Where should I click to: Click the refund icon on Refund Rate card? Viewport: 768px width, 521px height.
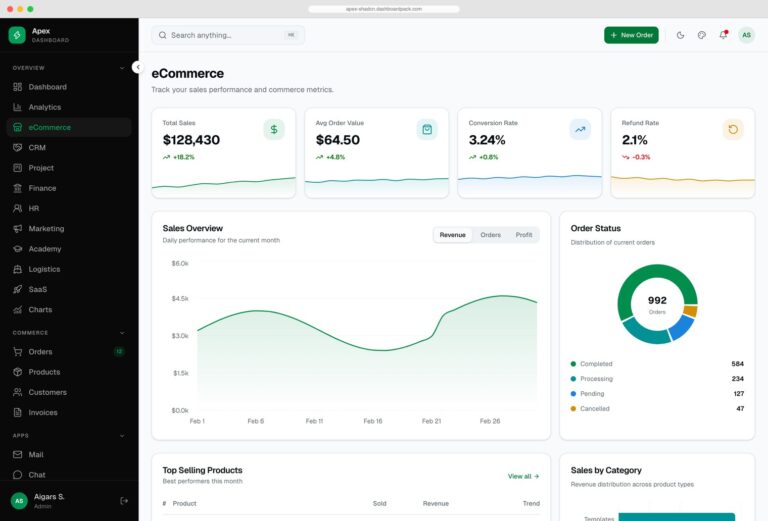click(733, 129)
